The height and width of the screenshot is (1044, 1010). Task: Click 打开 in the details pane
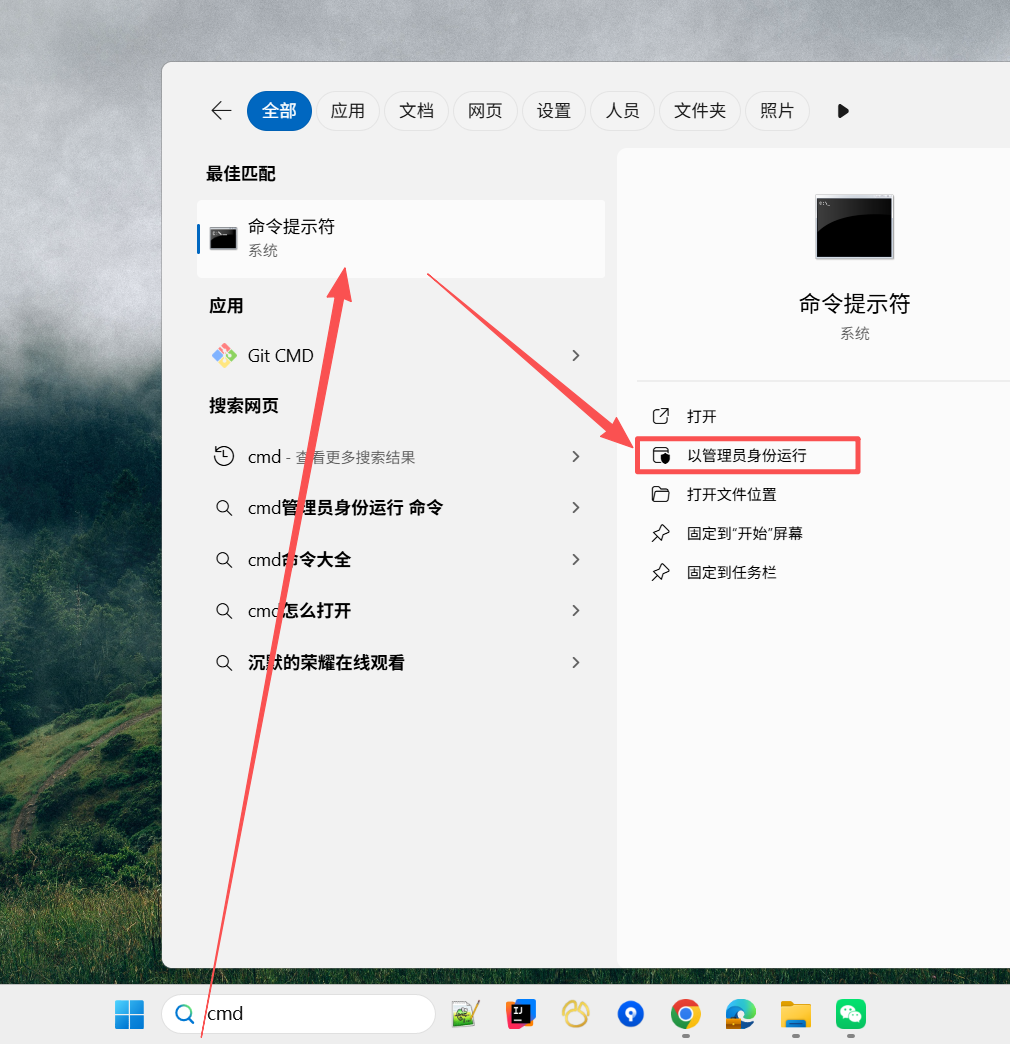point(702,417)
